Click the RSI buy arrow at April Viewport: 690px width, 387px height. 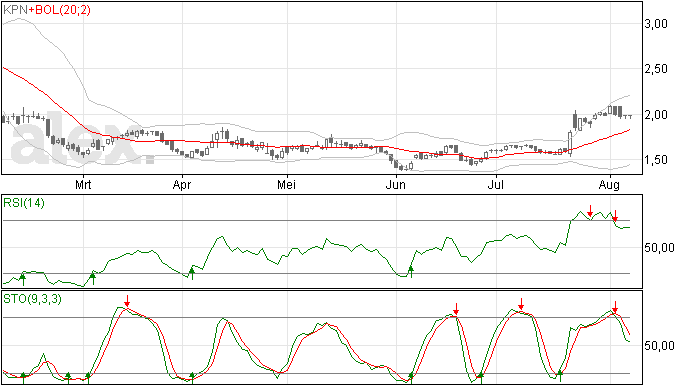pyautogui.click(x=192, y=273)
